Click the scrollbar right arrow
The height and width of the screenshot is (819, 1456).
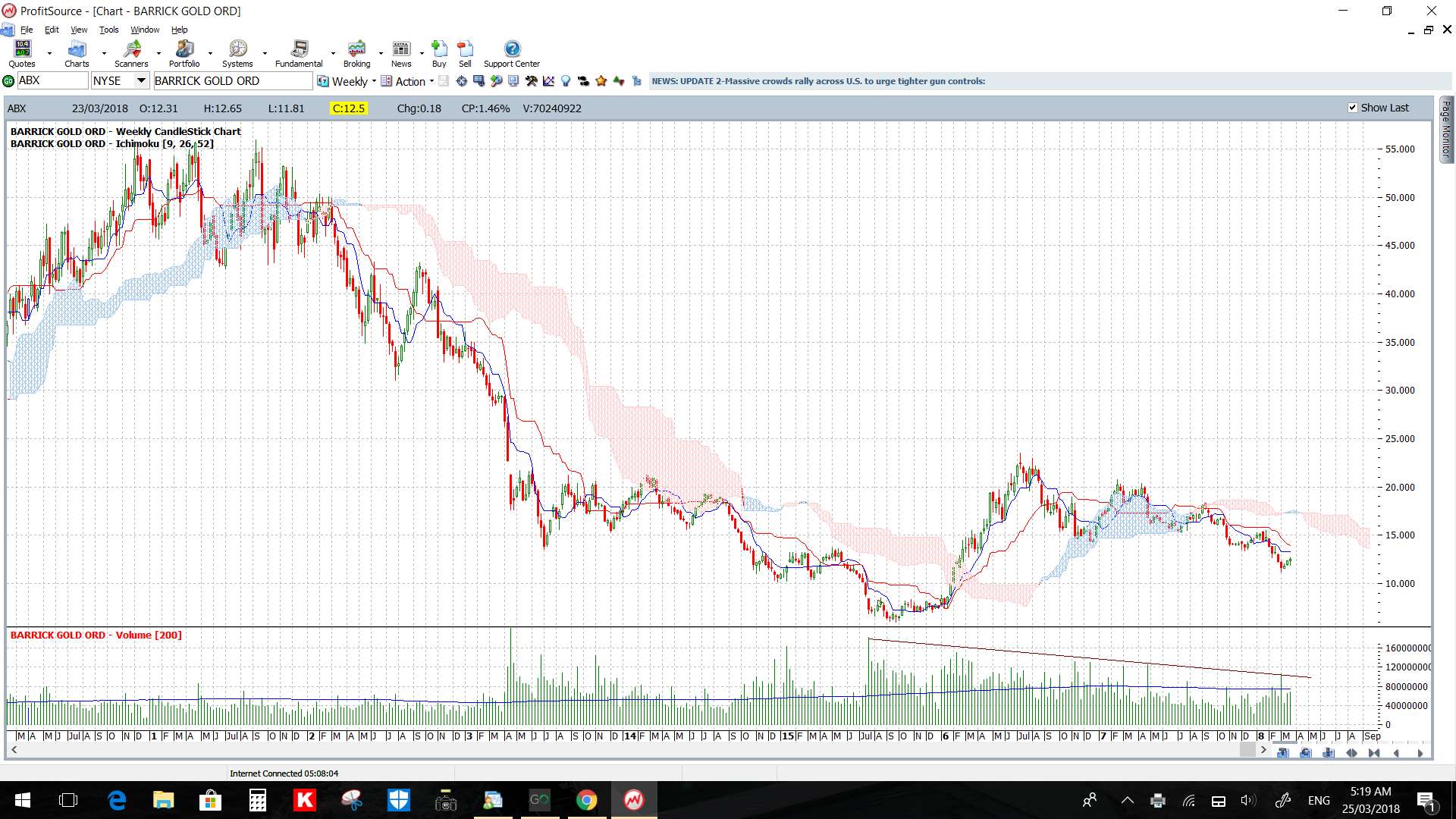[x=1263, y=750]
